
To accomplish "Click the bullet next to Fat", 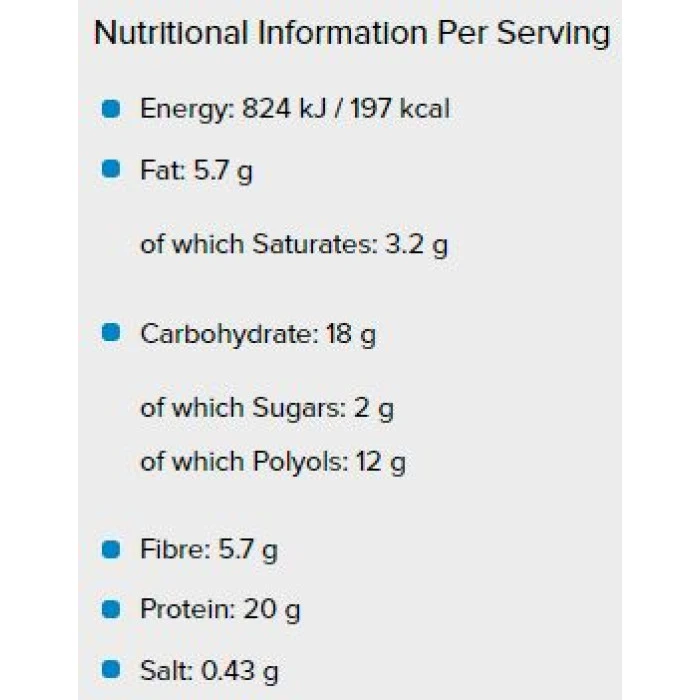I will pyautogui.click(x=111, y=169).
